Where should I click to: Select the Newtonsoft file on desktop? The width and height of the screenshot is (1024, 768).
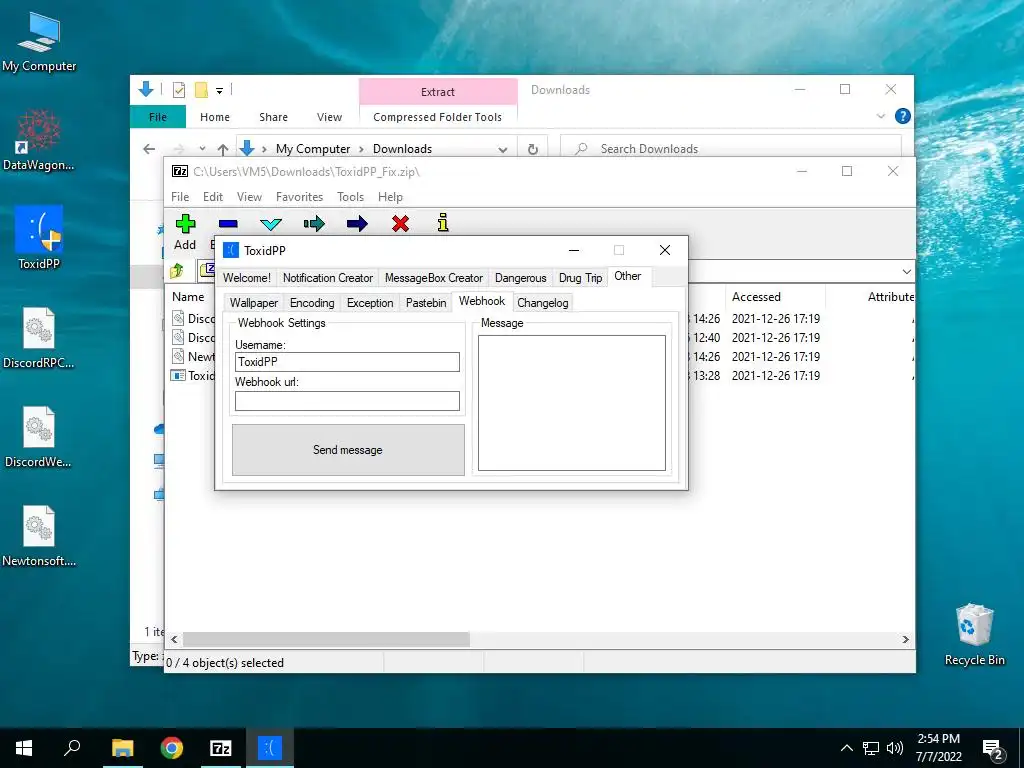click(x=39, y=536)
